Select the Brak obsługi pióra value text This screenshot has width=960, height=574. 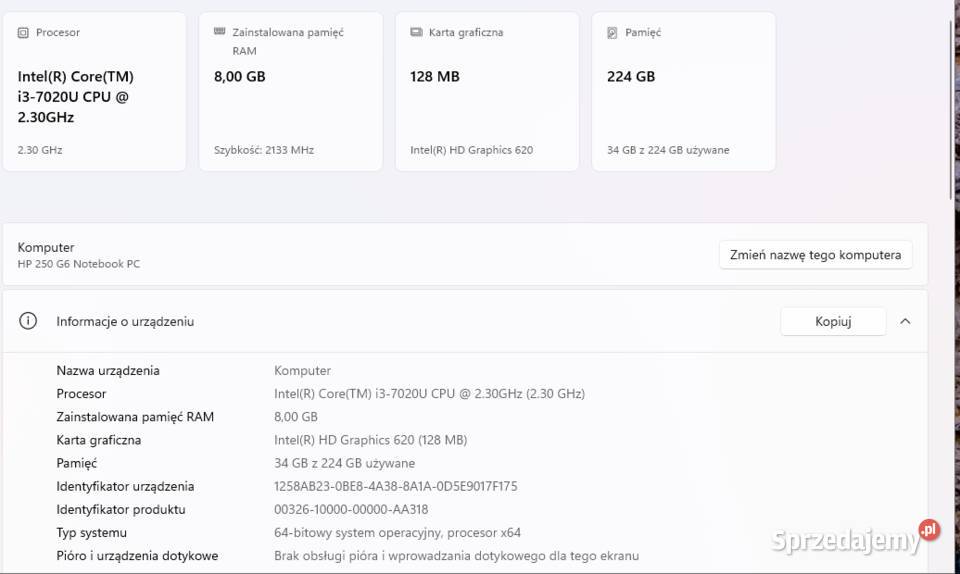(x=457, y=556)
